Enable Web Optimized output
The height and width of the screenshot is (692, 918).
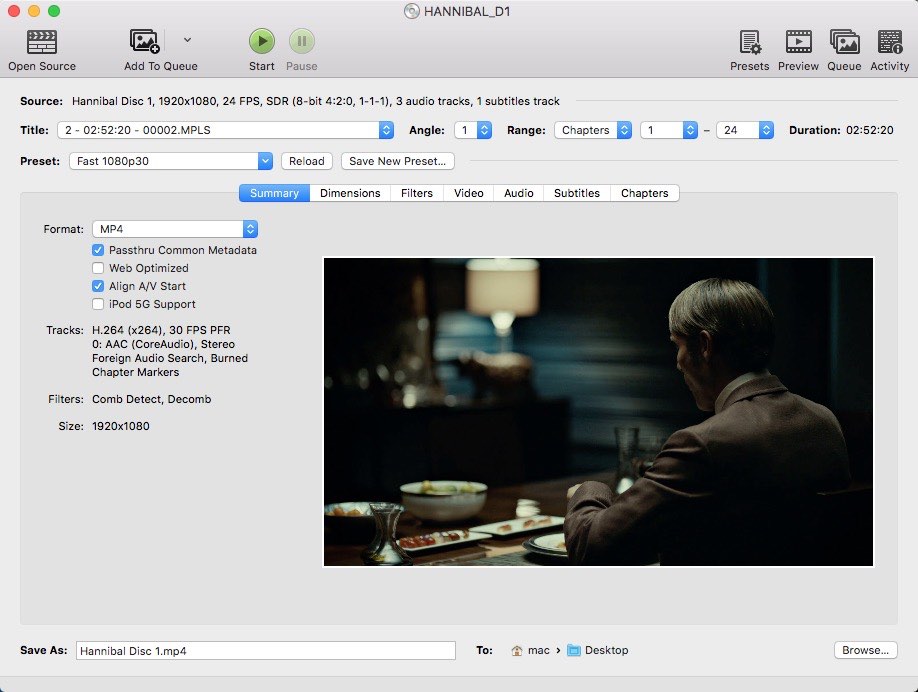point(98,268)
